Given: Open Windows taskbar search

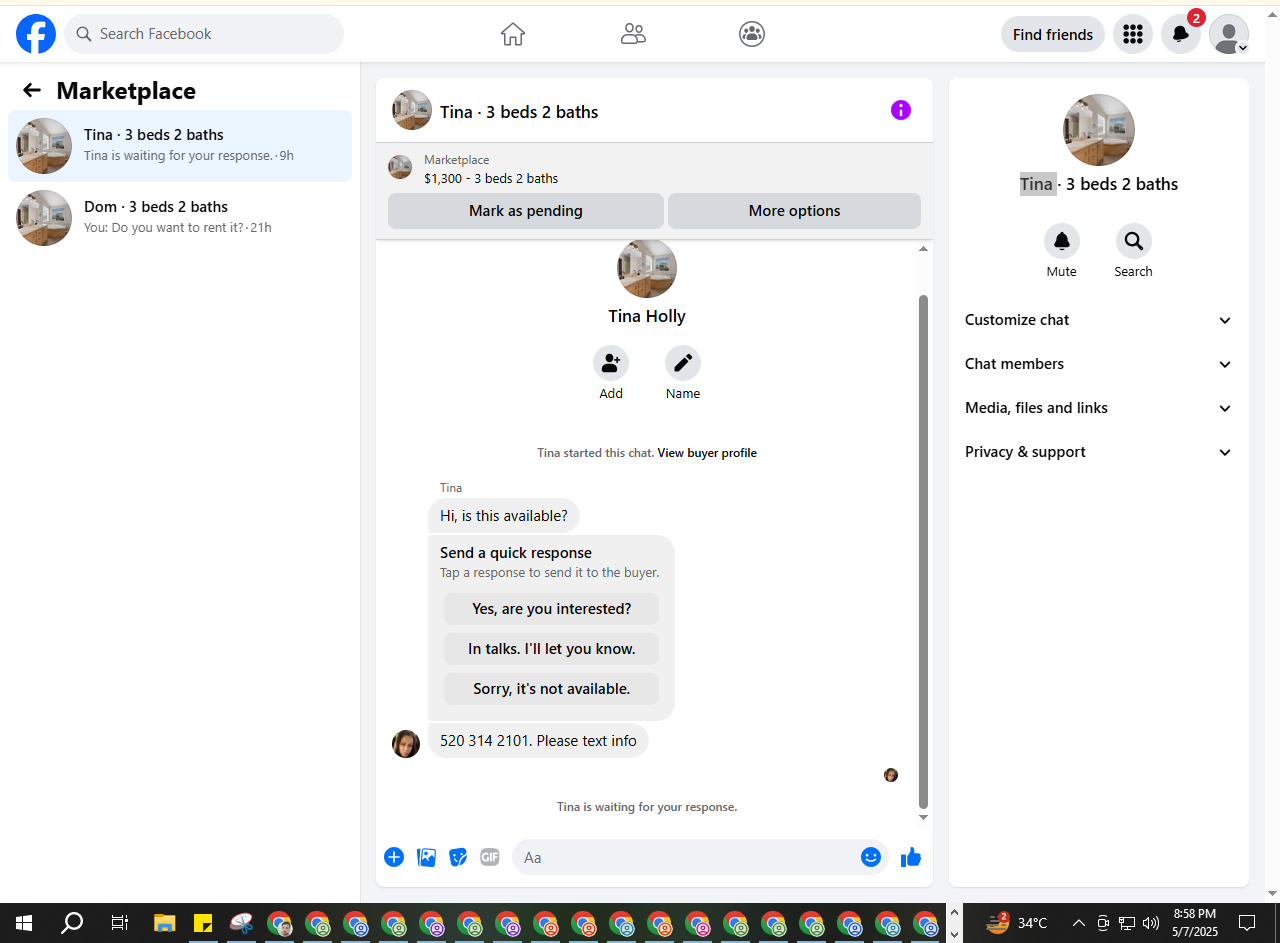Looking at the screenshot, I should tap(72, 923).
